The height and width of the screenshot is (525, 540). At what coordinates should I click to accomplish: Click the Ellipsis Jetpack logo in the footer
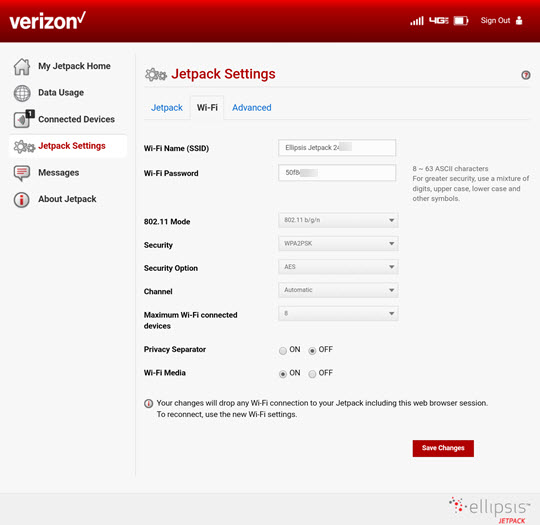490,510
